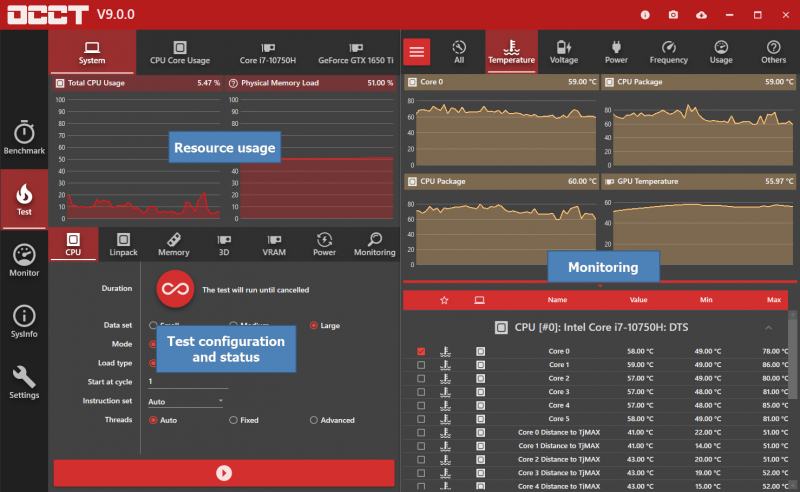Select the Power test type

(324, 244)
